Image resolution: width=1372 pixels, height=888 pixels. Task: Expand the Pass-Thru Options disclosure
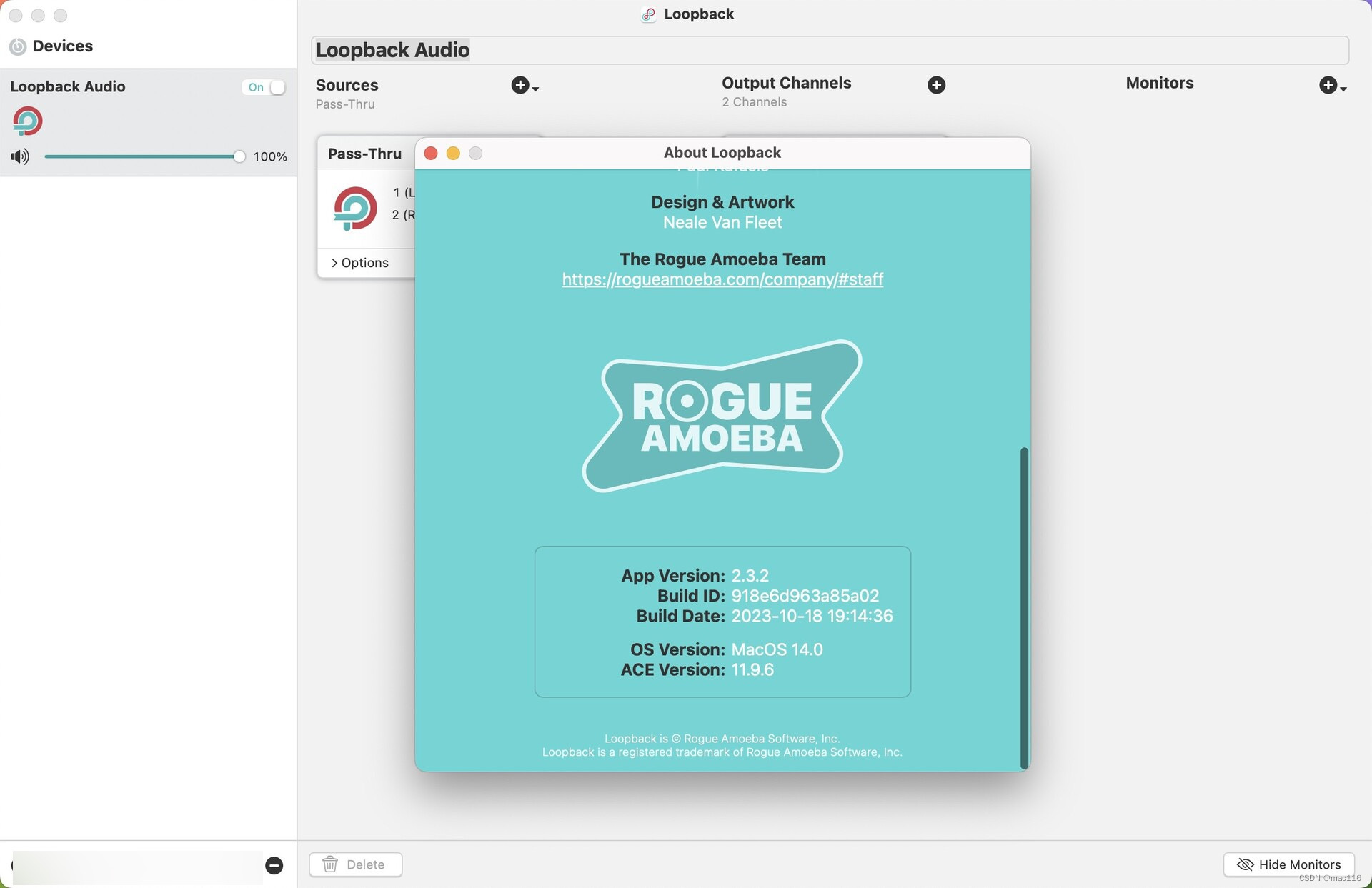point(359,263)
